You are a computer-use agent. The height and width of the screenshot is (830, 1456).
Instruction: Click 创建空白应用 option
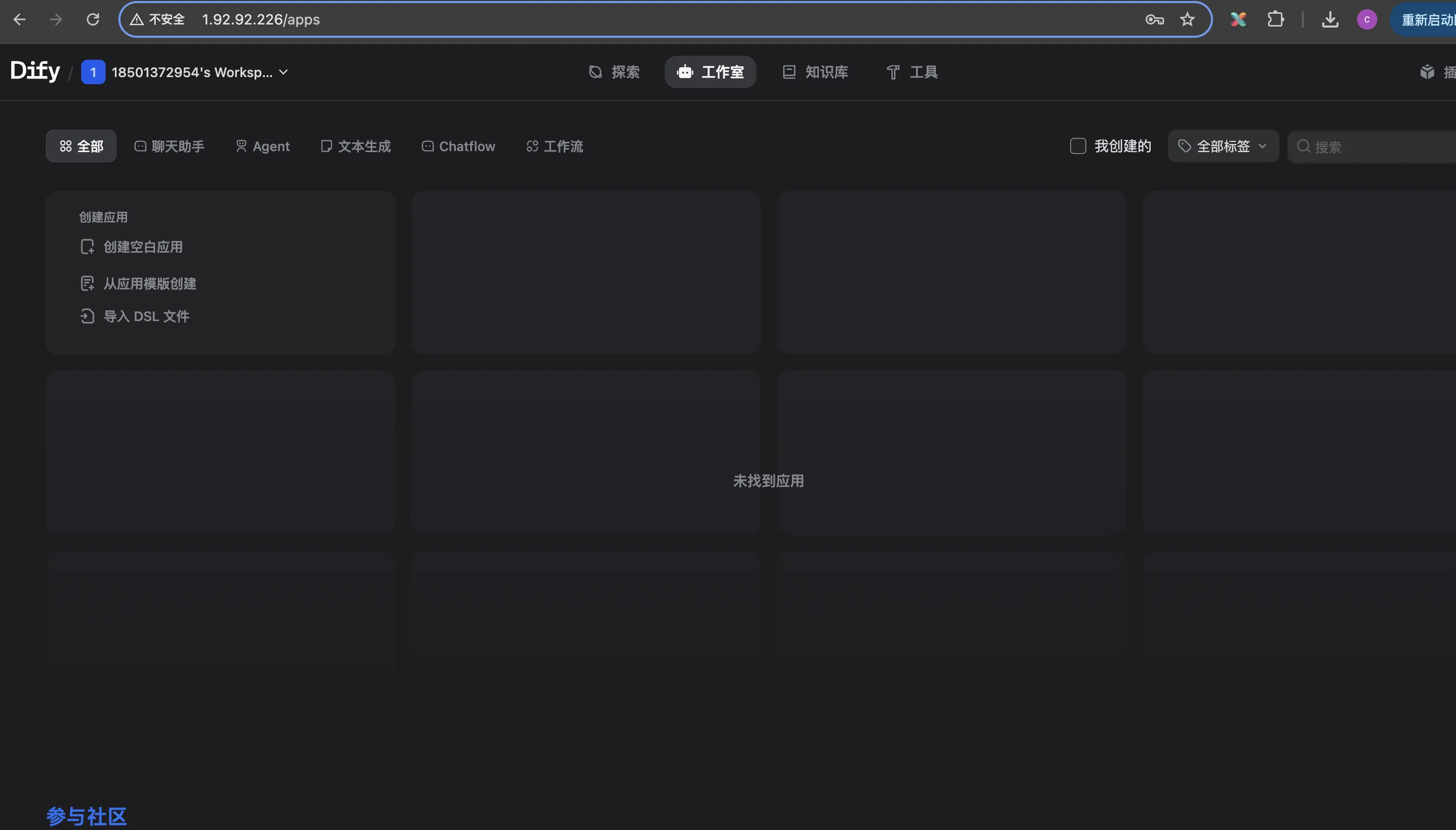[142, 247]
